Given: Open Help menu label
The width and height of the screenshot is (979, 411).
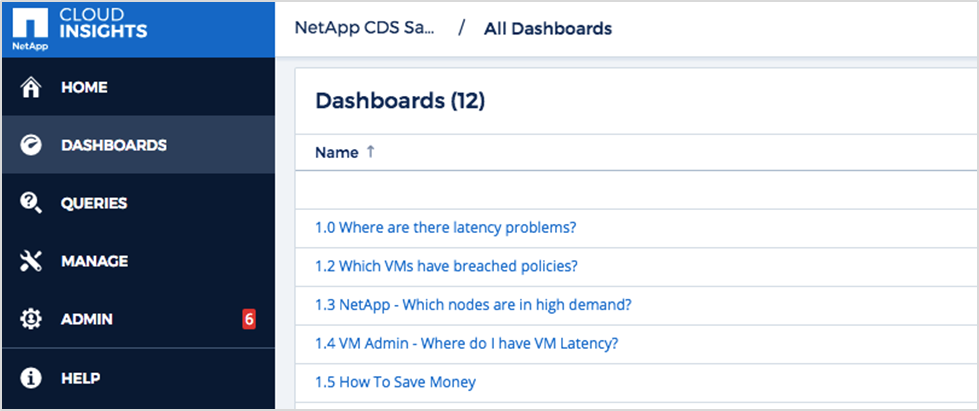Looking at the screenshot, I should click(x=81, y=378).
